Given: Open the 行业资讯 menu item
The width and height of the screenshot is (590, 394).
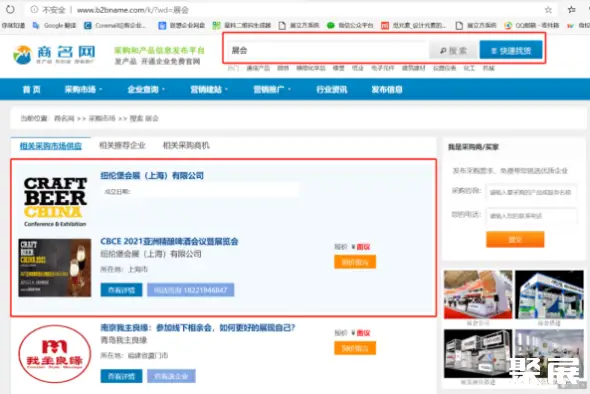Looking at the screenshot, I should pos(331,90).
